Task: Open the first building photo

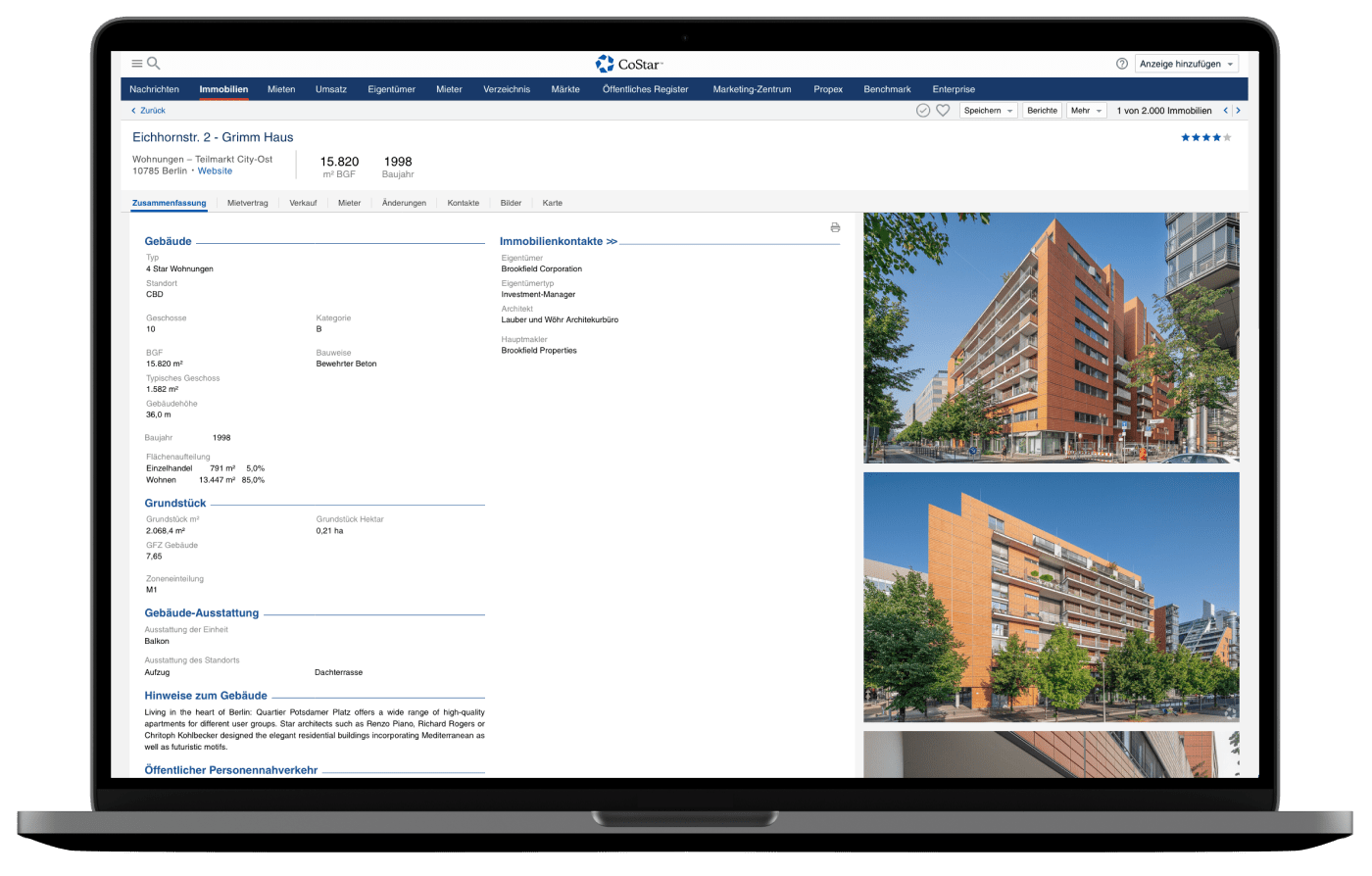Action: 1051,338
